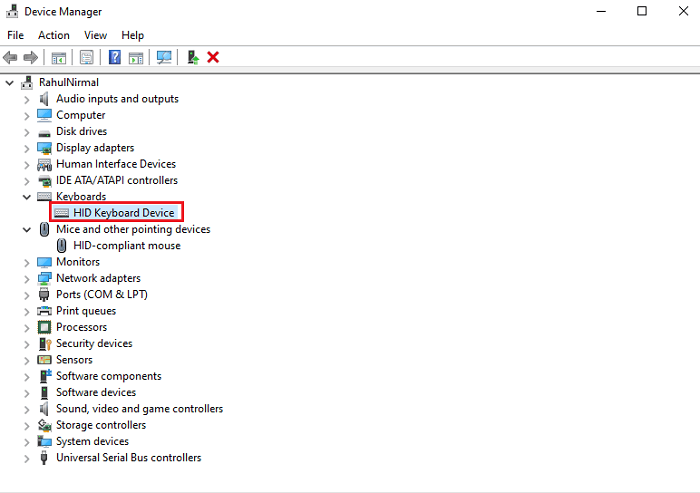Viewport: 700px width, 493px height.
Task: Open the File menu
Action: [x=16, y=35]
